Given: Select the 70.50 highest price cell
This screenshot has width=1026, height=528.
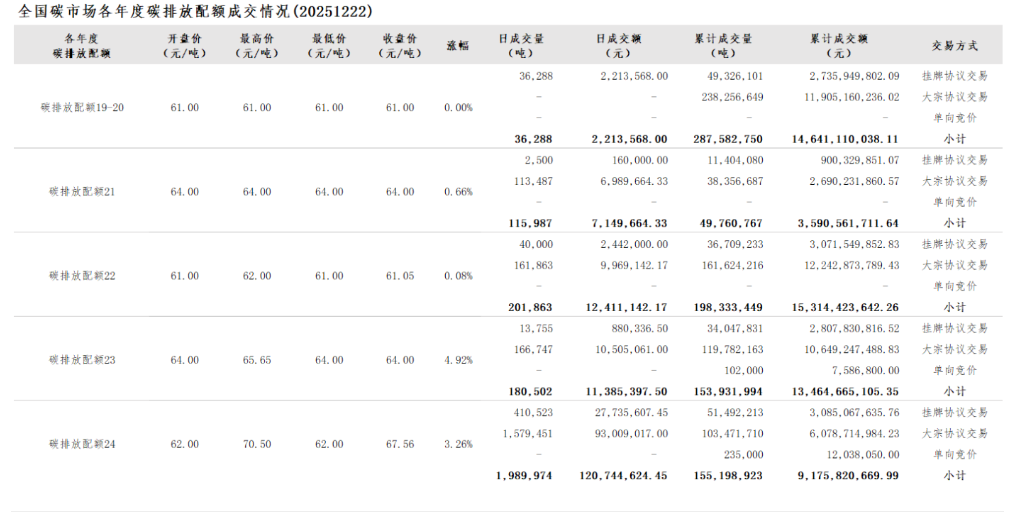Looking at the screenshot, I should (x=257, y=444).
